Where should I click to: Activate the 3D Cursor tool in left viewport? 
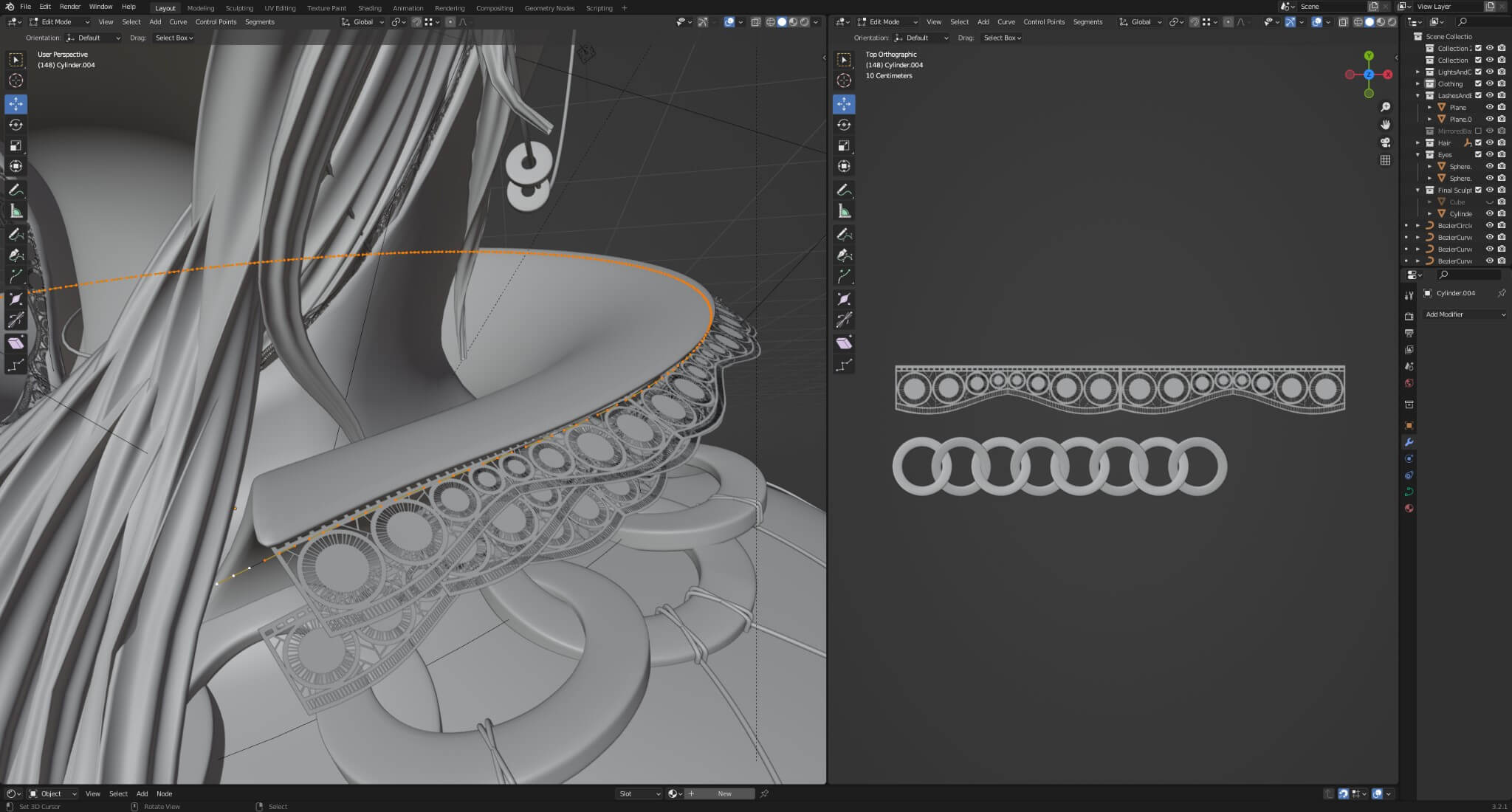(x=16, y=80)
